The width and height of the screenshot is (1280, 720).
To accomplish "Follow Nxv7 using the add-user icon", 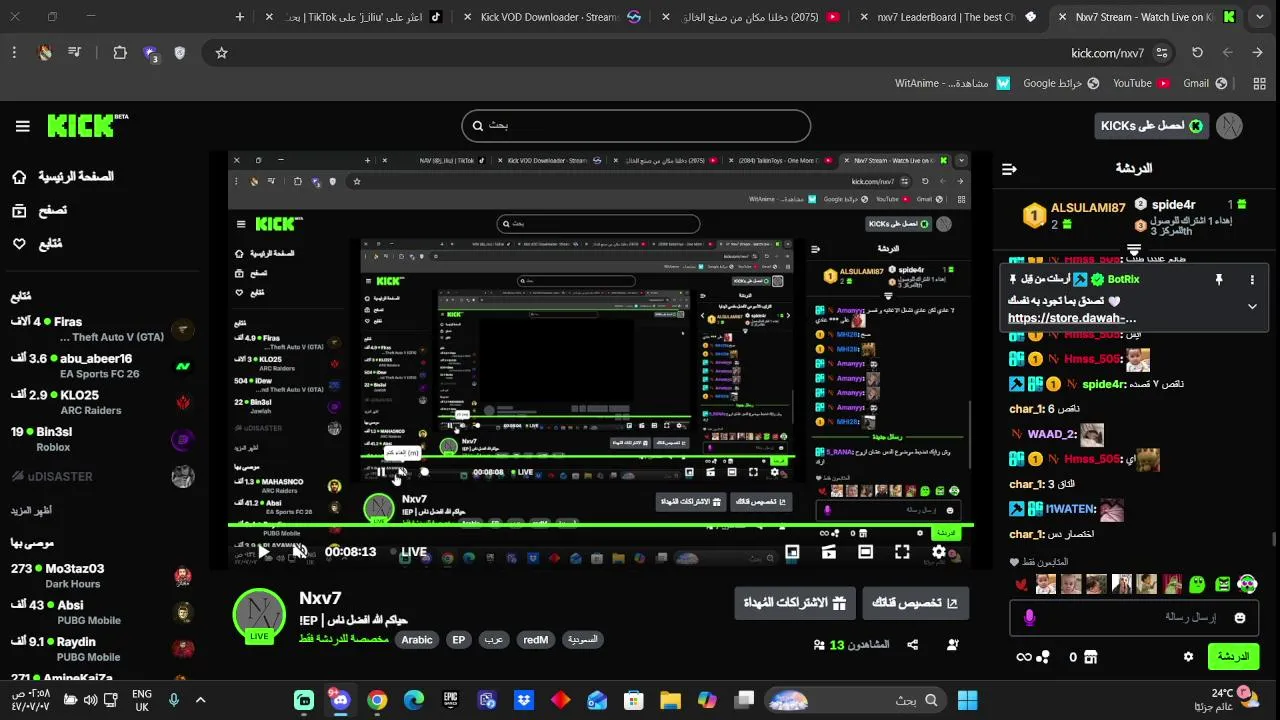I will tap(952, 645).
